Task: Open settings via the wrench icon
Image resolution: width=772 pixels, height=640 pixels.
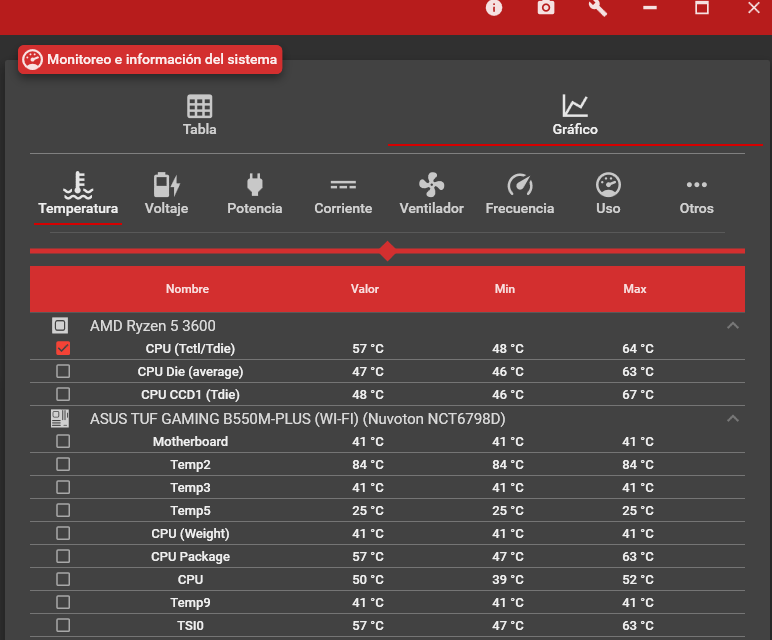Action: pyautogui.click(x=598, y=8)
